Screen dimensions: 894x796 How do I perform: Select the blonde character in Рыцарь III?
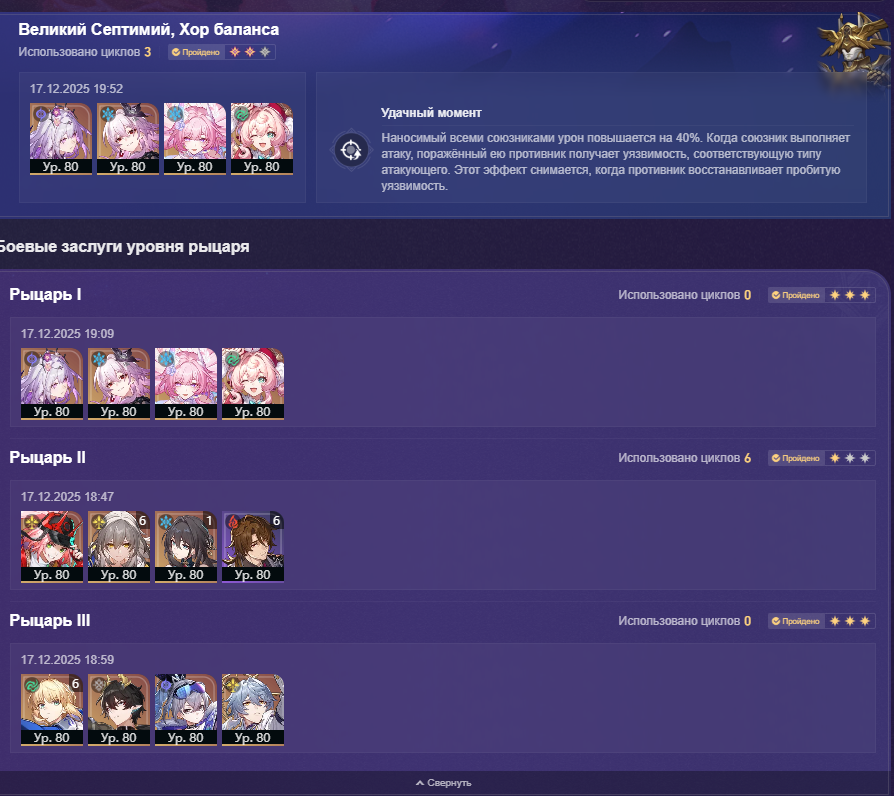point(52,710)
